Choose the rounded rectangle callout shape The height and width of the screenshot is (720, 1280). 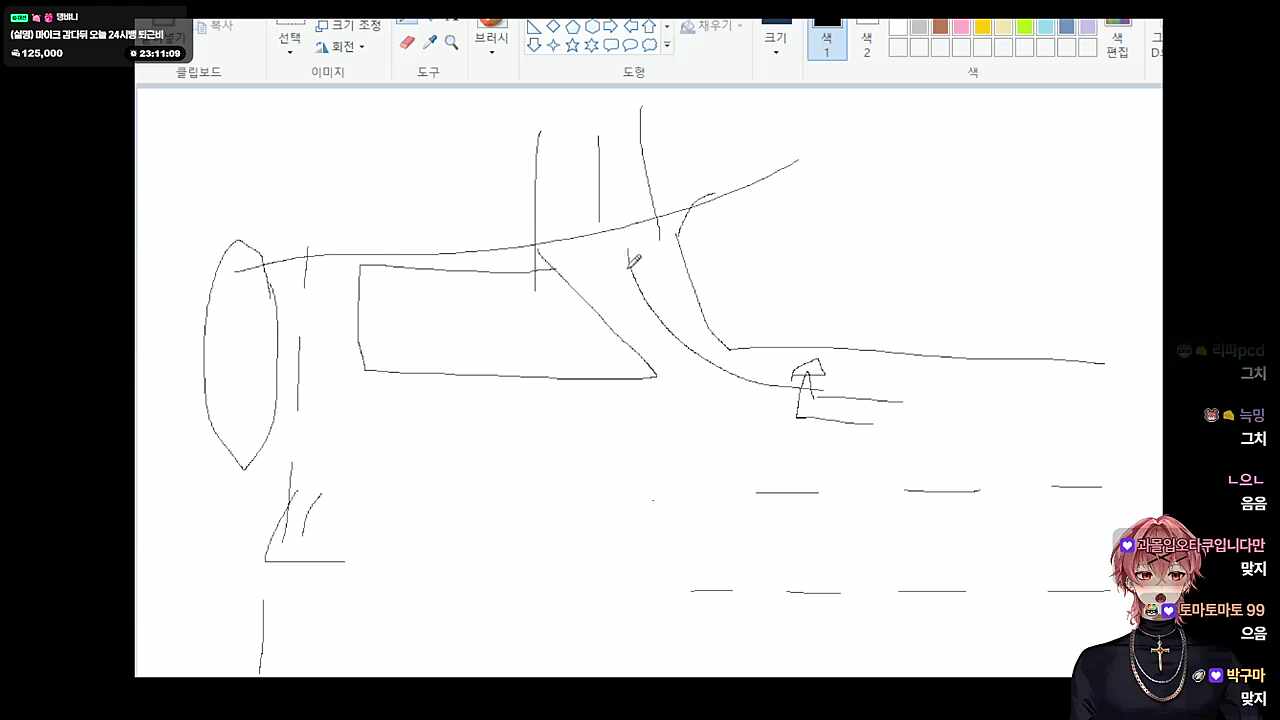pos(611,45)
